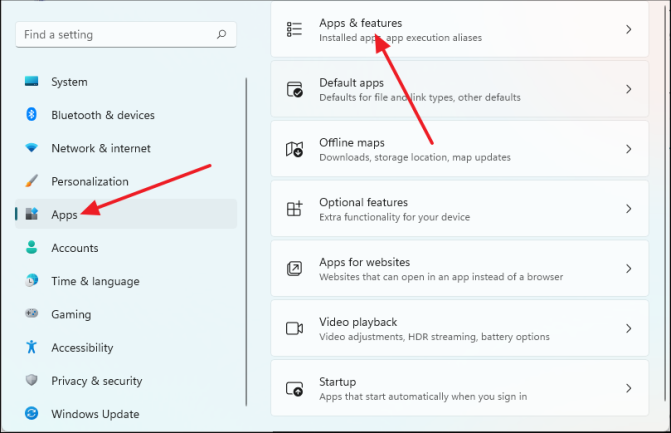The width and height of the screenshot is (671, 433).
Task: Click the Windows Update sync icon
Action: [32, 414]
